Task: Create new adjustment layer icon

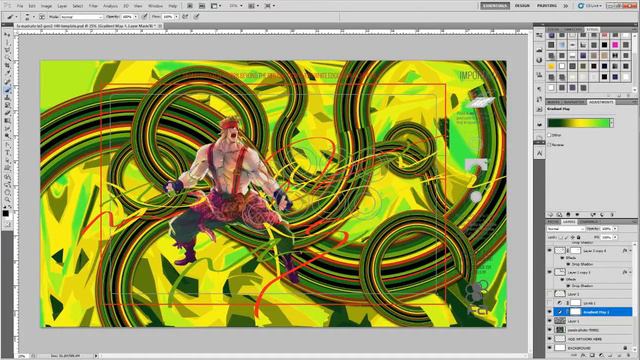Action: pyautogui.click(x=601, y=356)
